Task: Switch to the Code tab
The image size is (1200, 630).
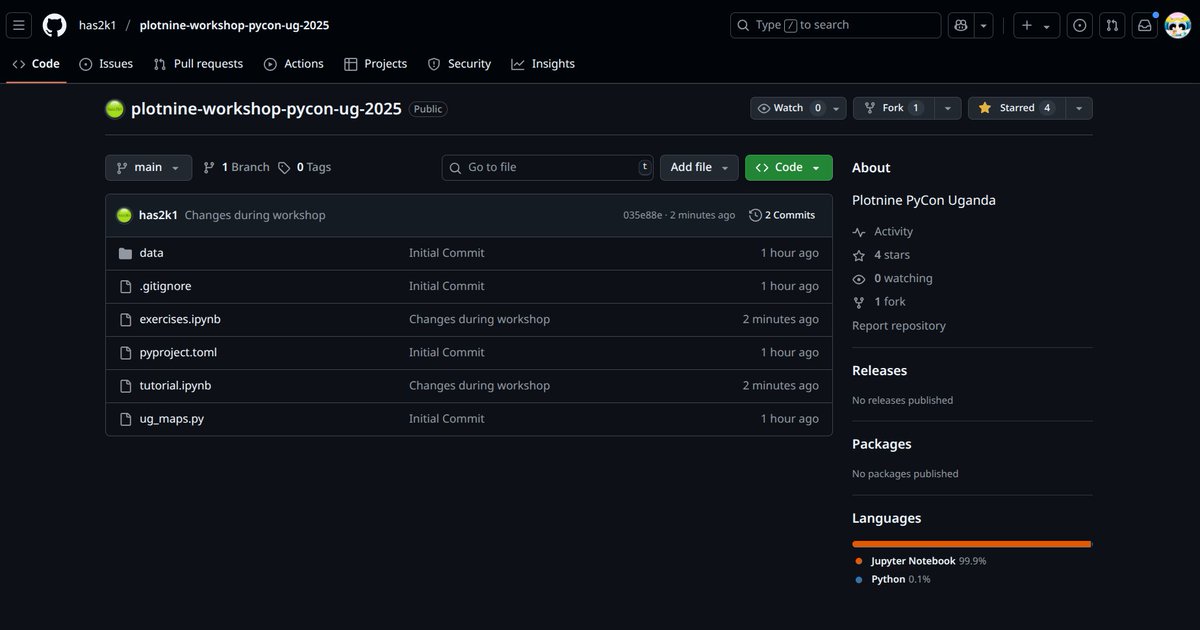Action: tap(36, 64)
